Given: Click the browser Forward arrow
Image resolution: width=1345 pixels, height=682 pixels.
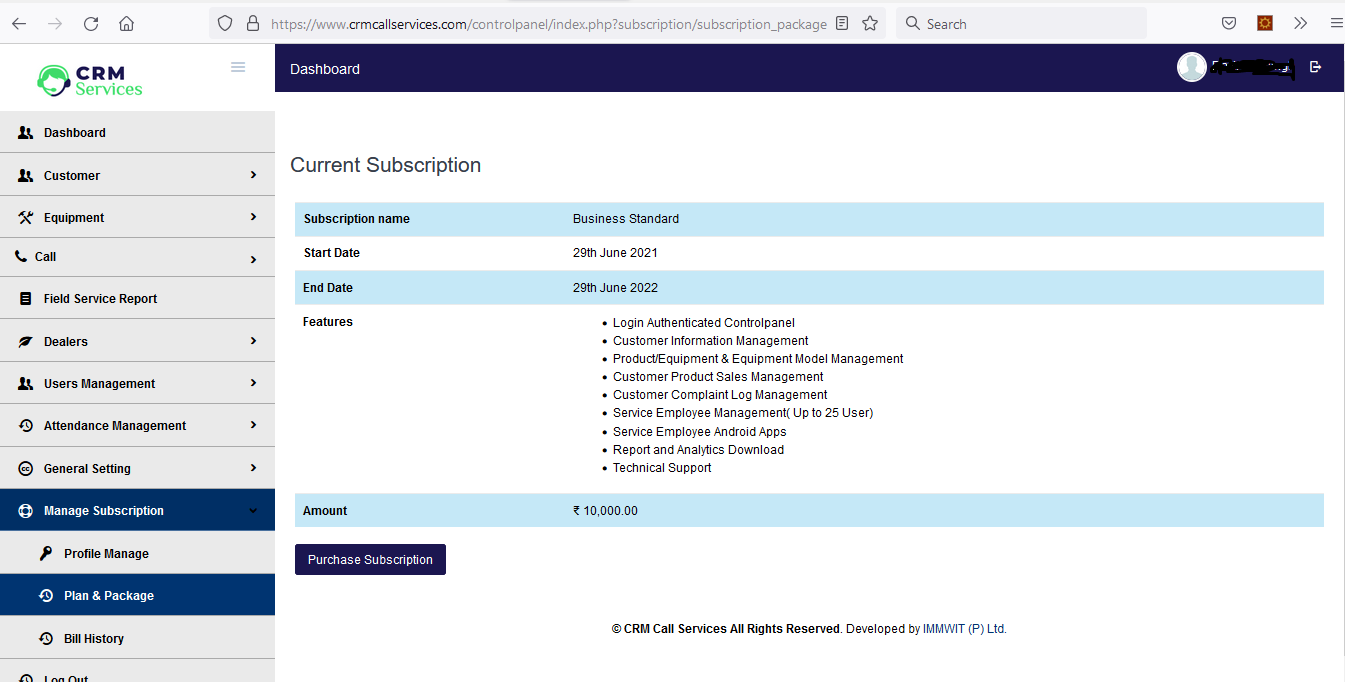Looking at the screenshot, I should click(55, 23).
